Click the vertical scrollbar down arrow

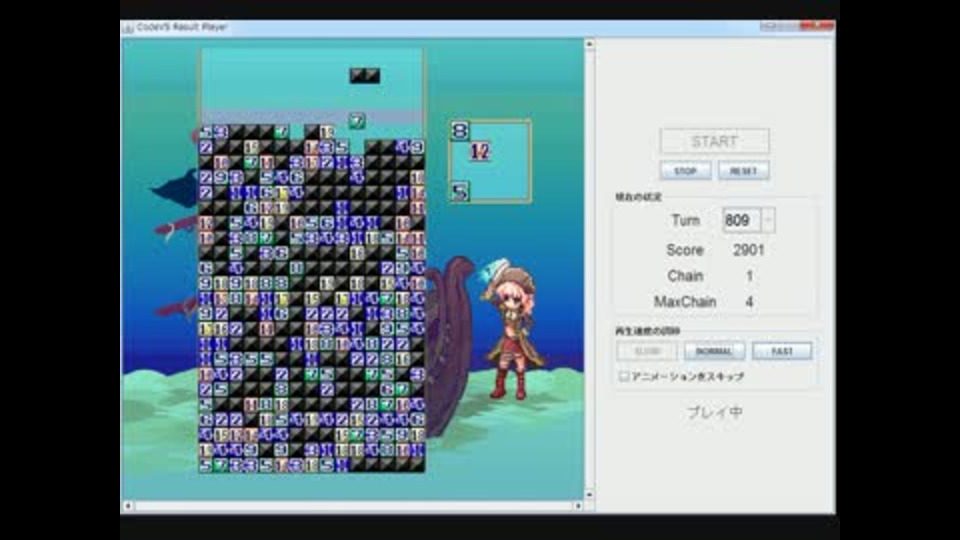pyautogui.click(x=590, y=495)
